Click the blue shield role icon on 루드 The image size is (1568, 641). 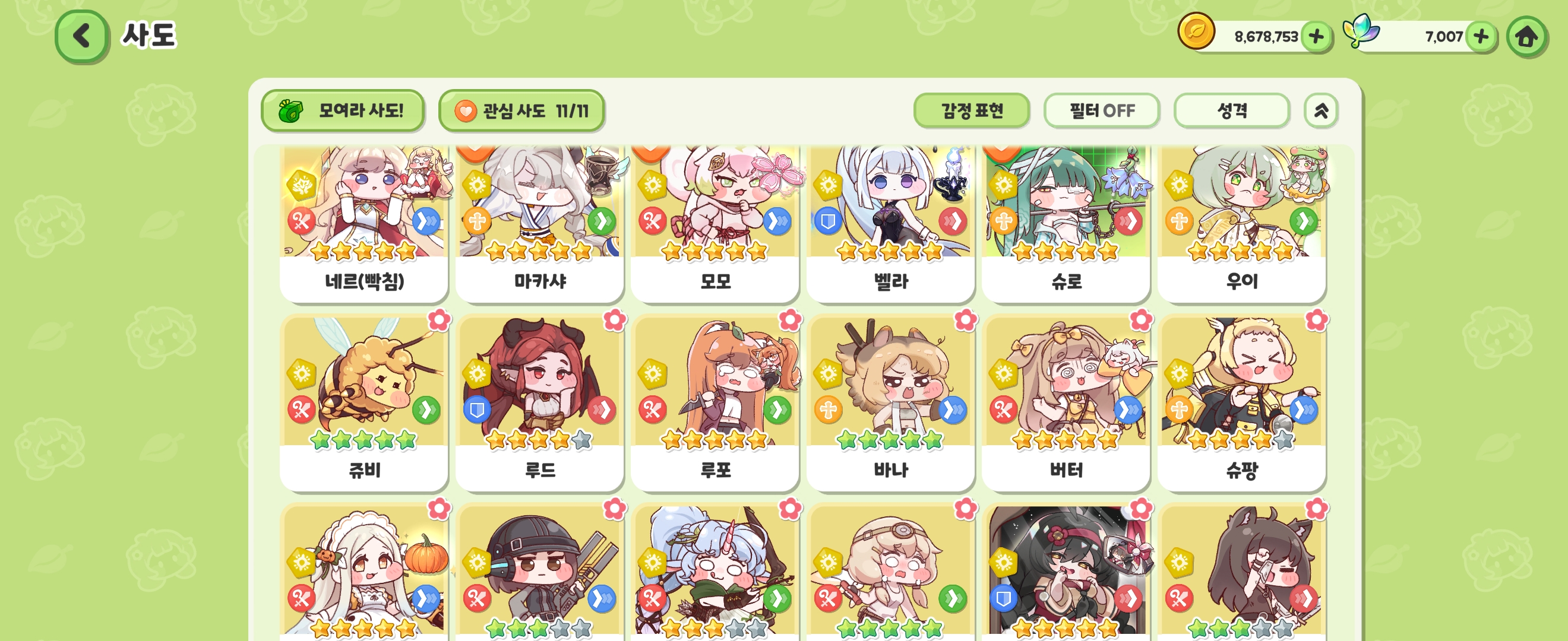(476, 410)
